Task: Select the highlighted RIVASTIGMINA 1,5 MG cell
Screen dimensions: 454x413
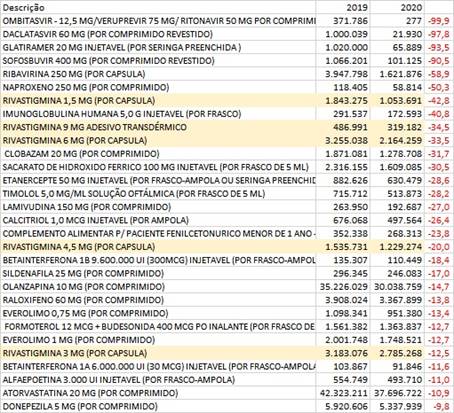Action: coord(158,100)
